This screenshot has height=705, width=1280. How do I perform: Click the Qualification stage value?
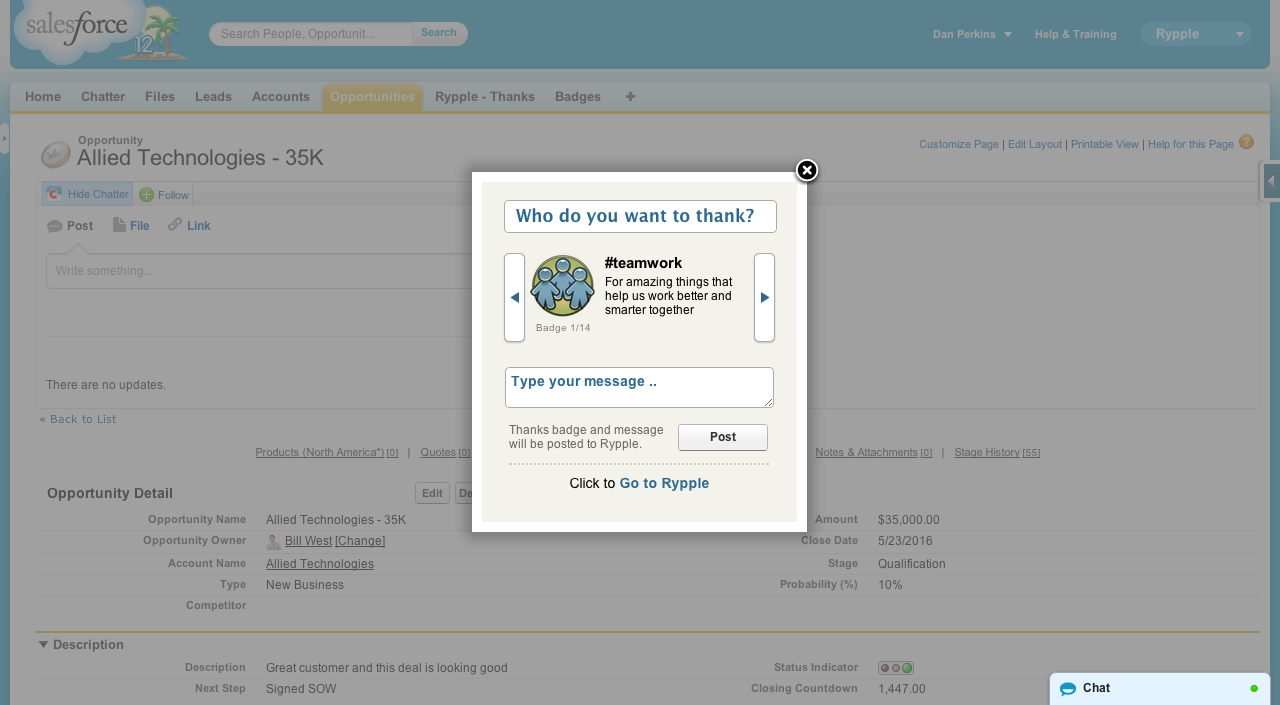point(912,564)
